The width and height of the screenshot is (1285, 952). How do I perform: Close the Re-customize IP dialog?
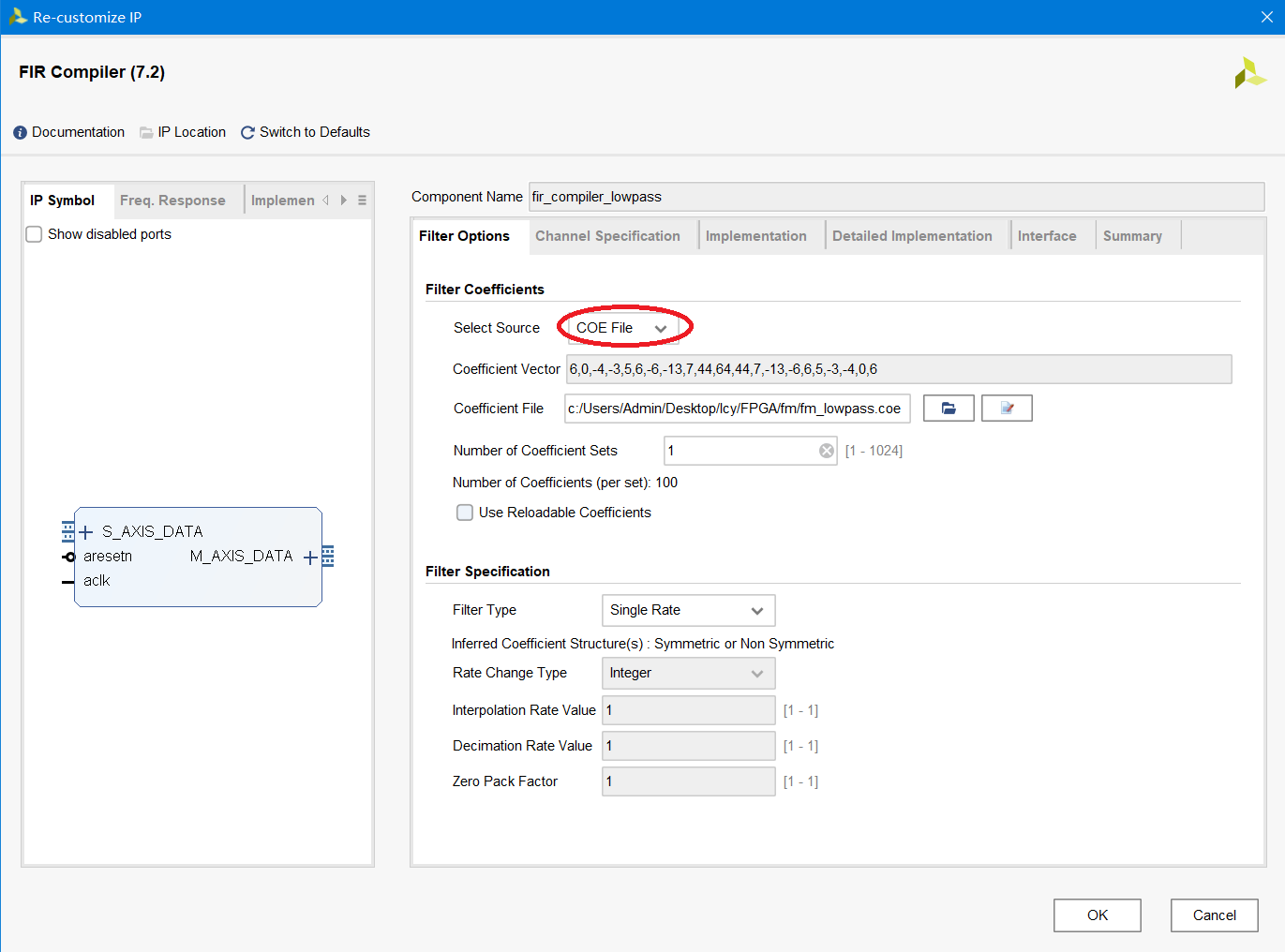click(1266, 17)
